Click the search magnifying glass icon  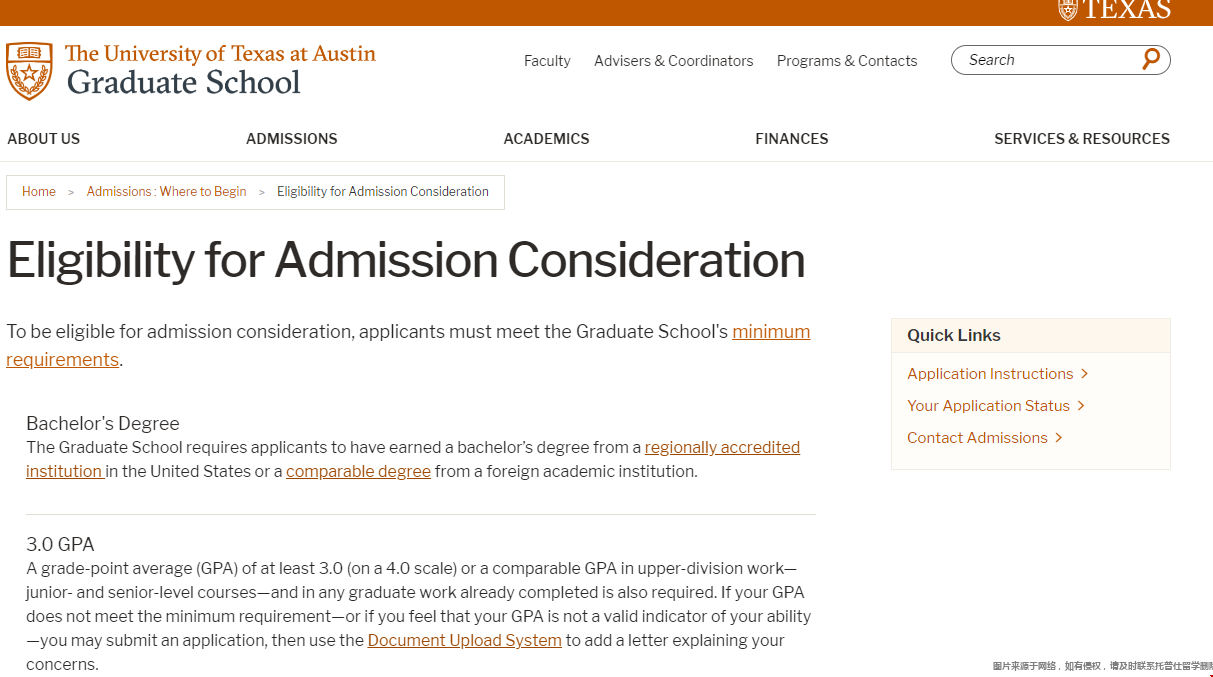tap(1151, 60)
